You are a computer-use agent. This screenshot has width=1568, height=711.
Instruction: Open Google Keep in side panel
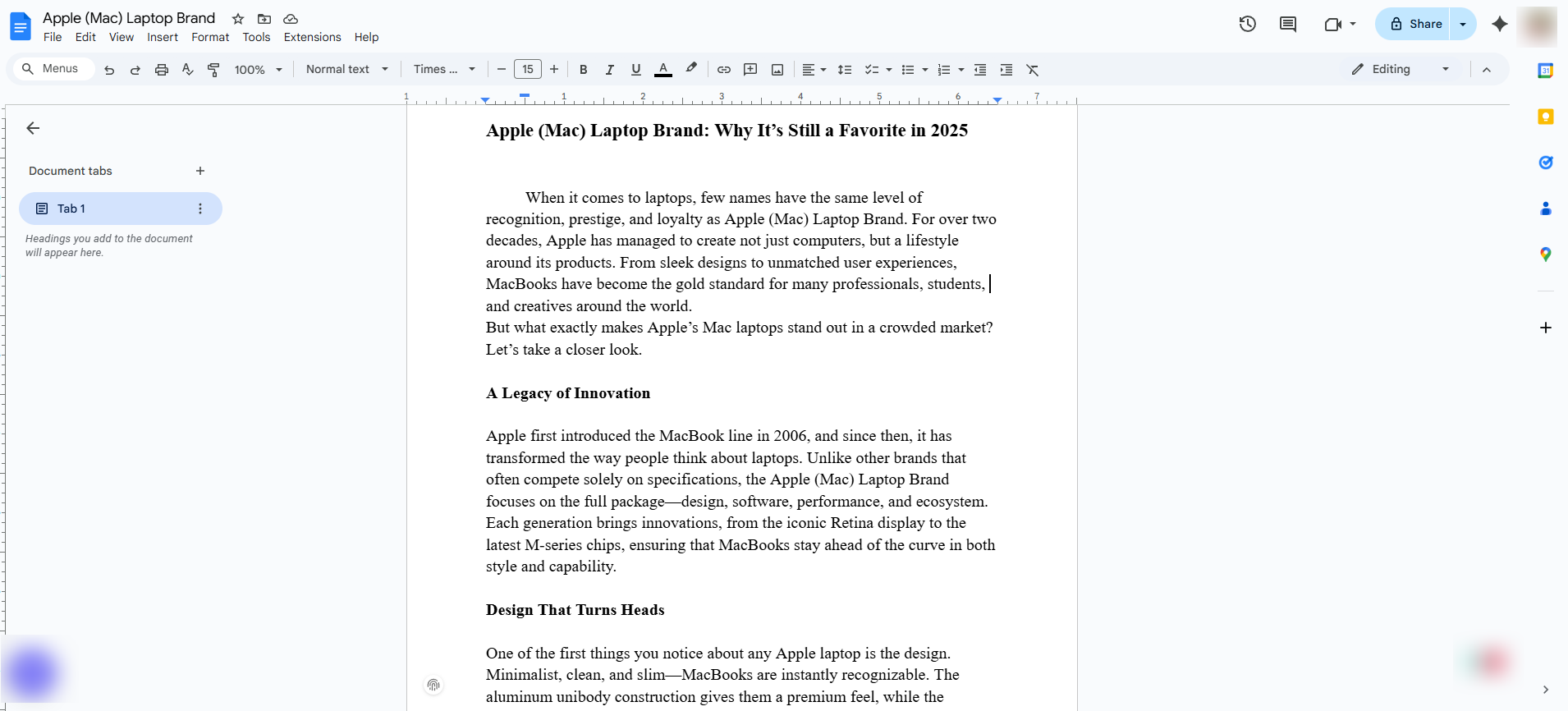point(1545,117)
